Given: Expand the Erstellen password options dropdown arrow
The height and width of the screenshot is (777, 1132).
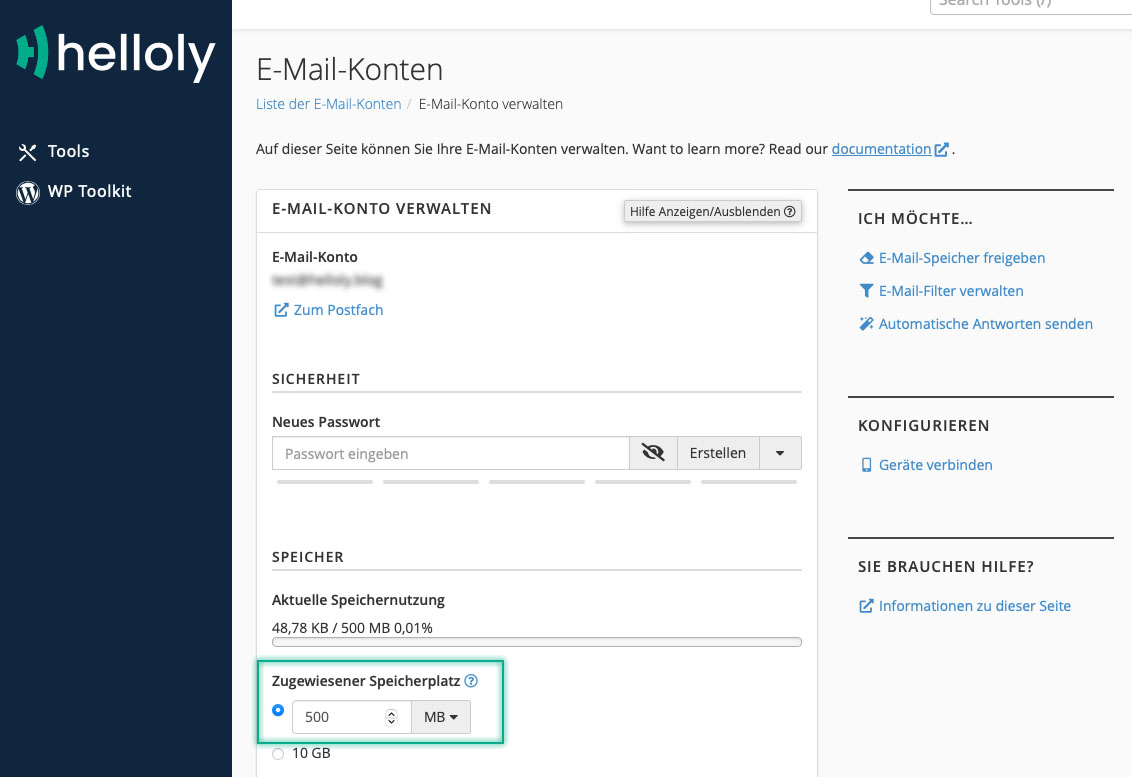Looking at the screenshot, I should click(x=780, y=453).
